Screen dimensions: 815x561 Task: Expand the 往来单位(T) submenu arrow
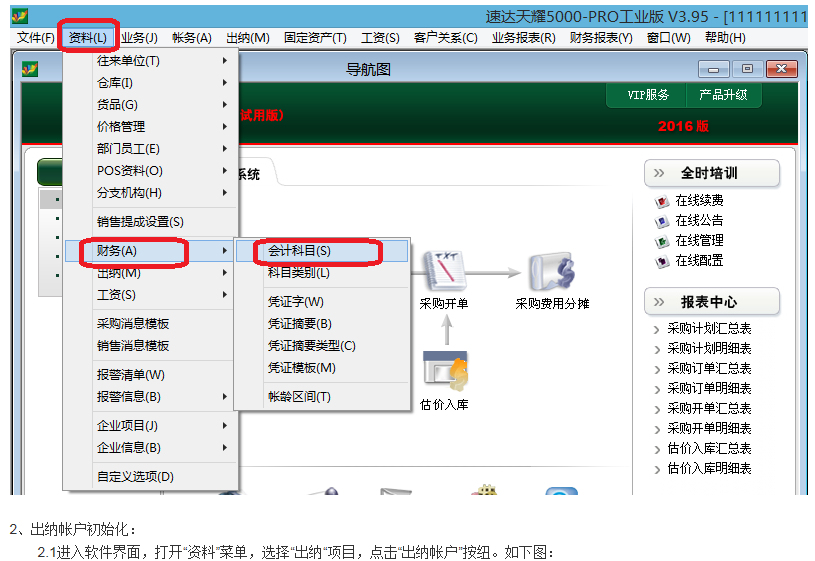(x=225, y=61)
